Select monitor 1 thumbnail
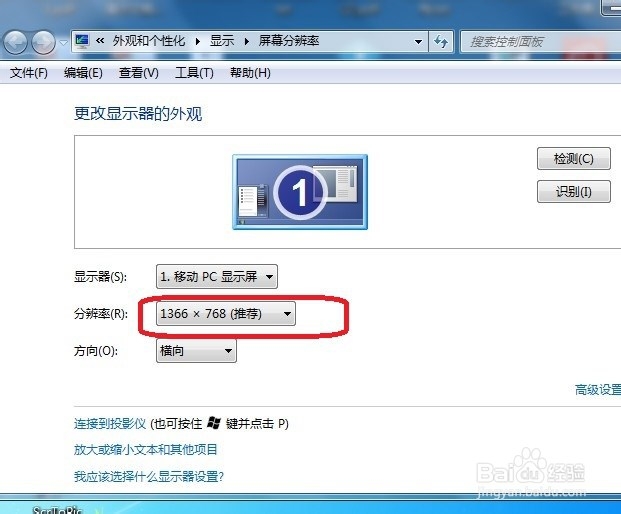 tap(300, 192)
